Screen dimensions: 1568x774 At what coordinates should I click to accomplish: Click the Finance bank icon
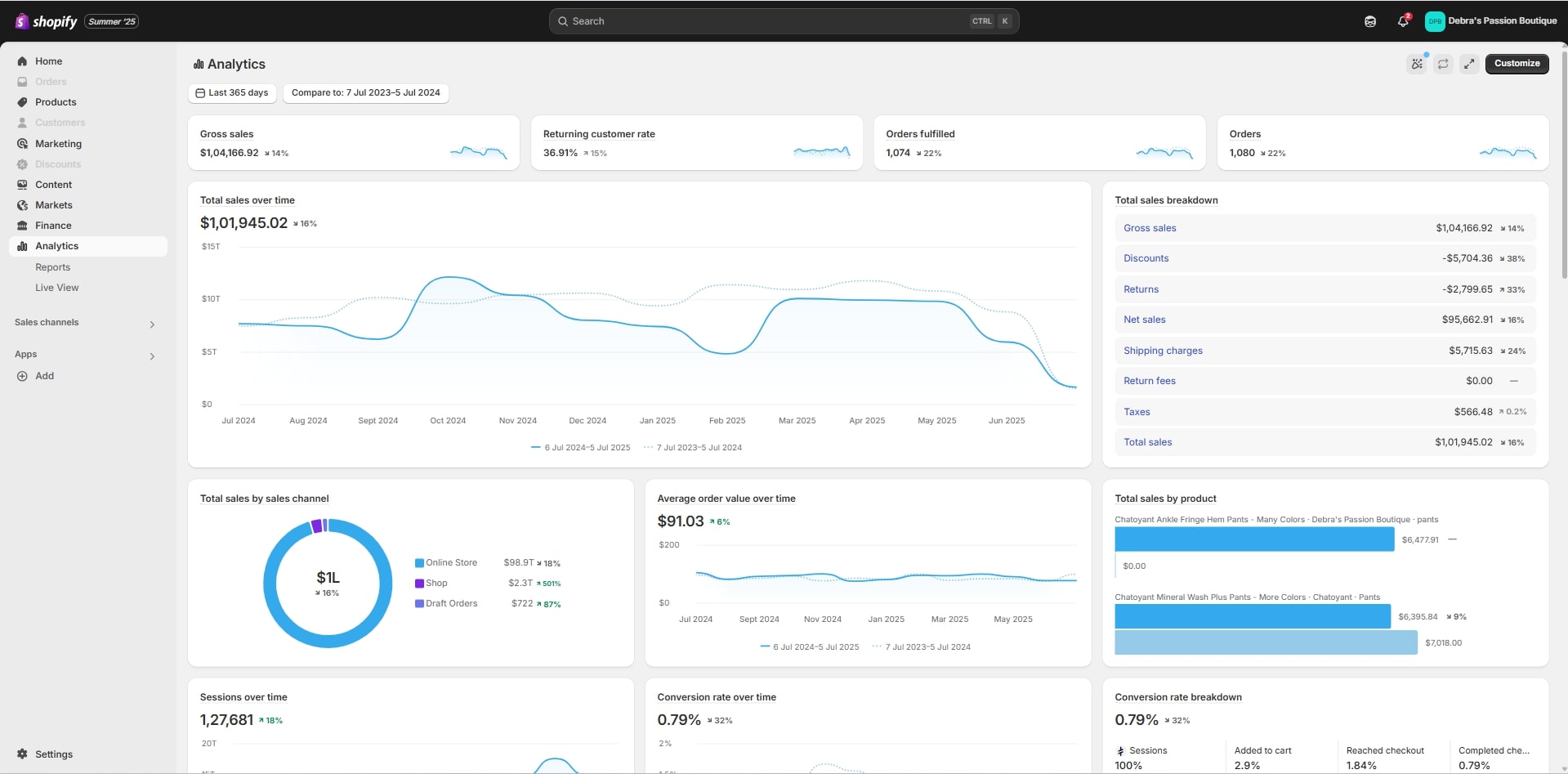22,226
